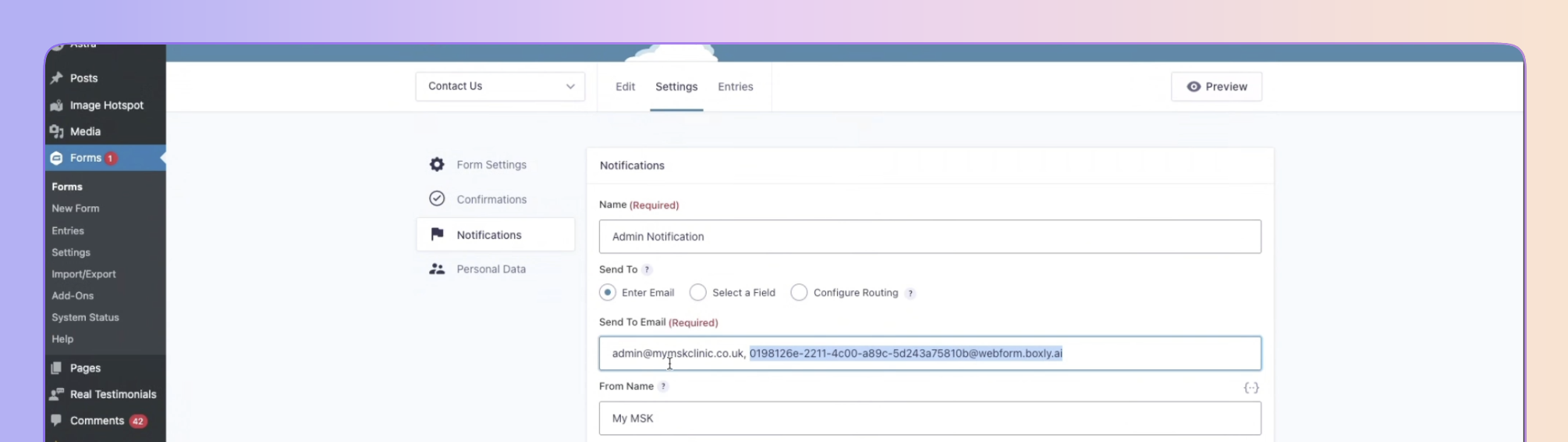
Task: Switch to the Edit tab
Action: (625, 87)
